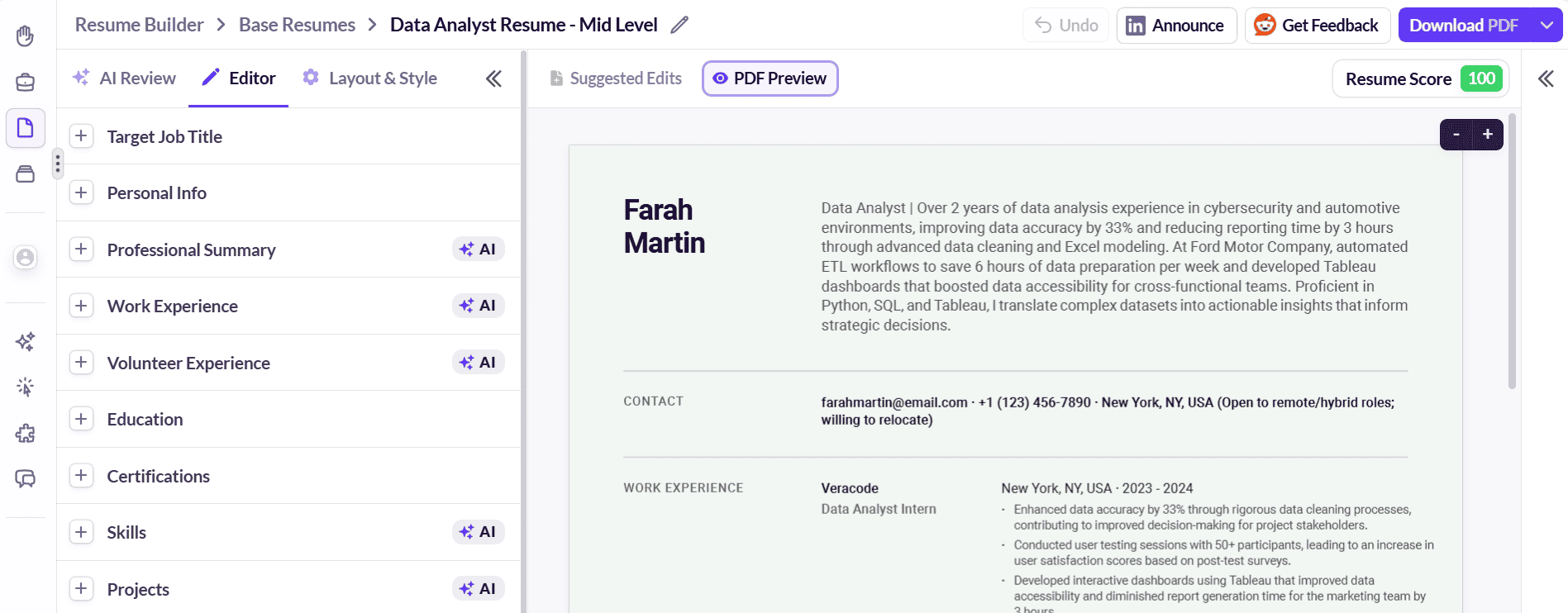Click the cursor click sidebar icon
This screenshot has height=613, width=1568.
[x=25, y=387]
